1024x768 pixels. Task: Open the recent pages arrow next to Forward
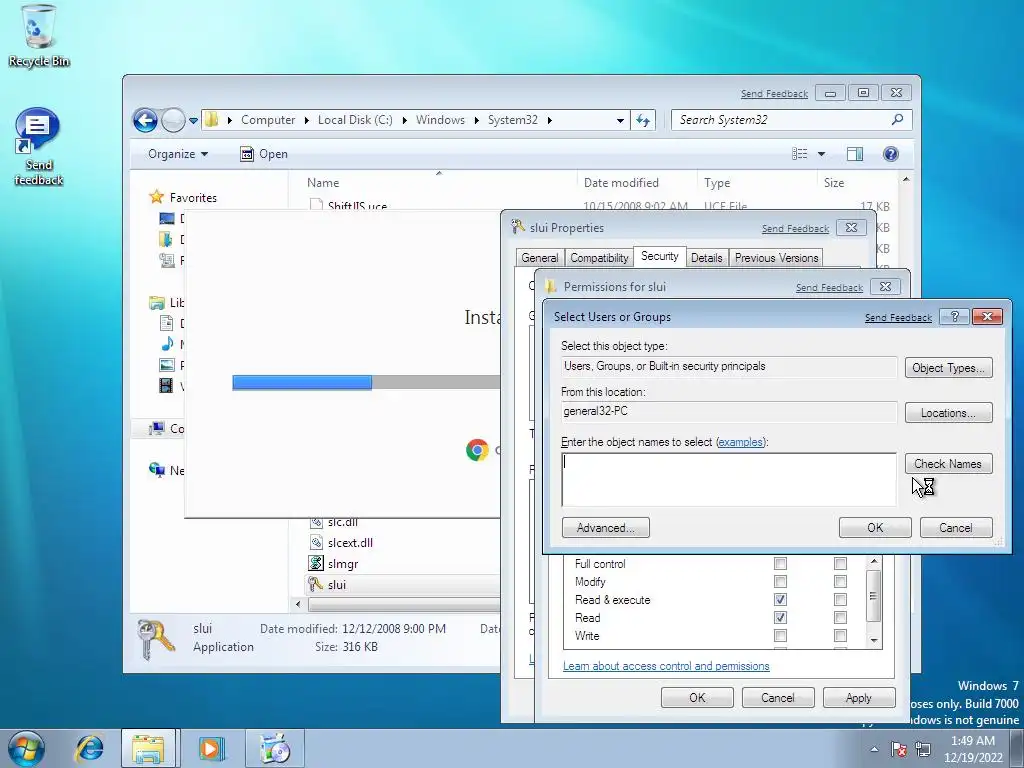pyautogui.click(x=193, y=121)
